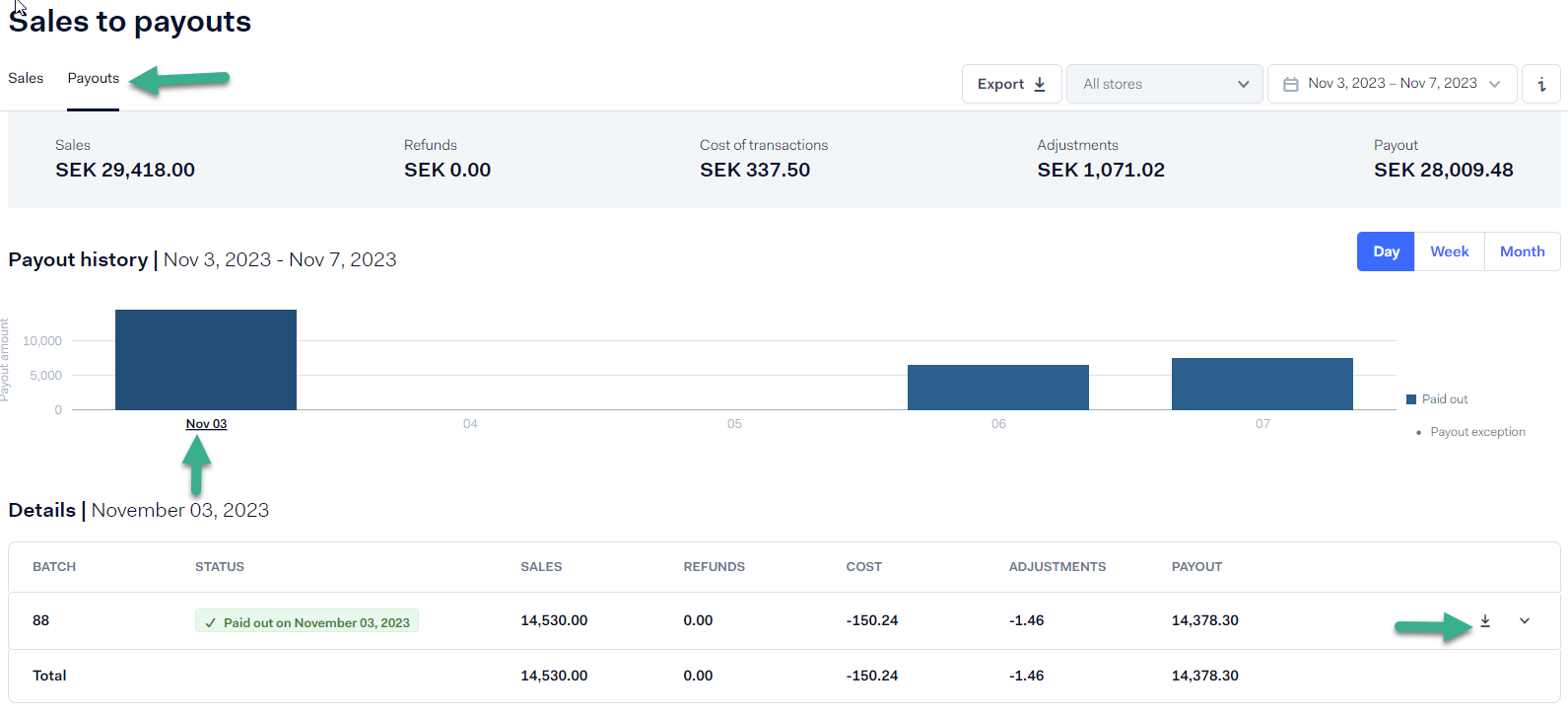Click the Paid out checkmark status badge

coord(307,622)
